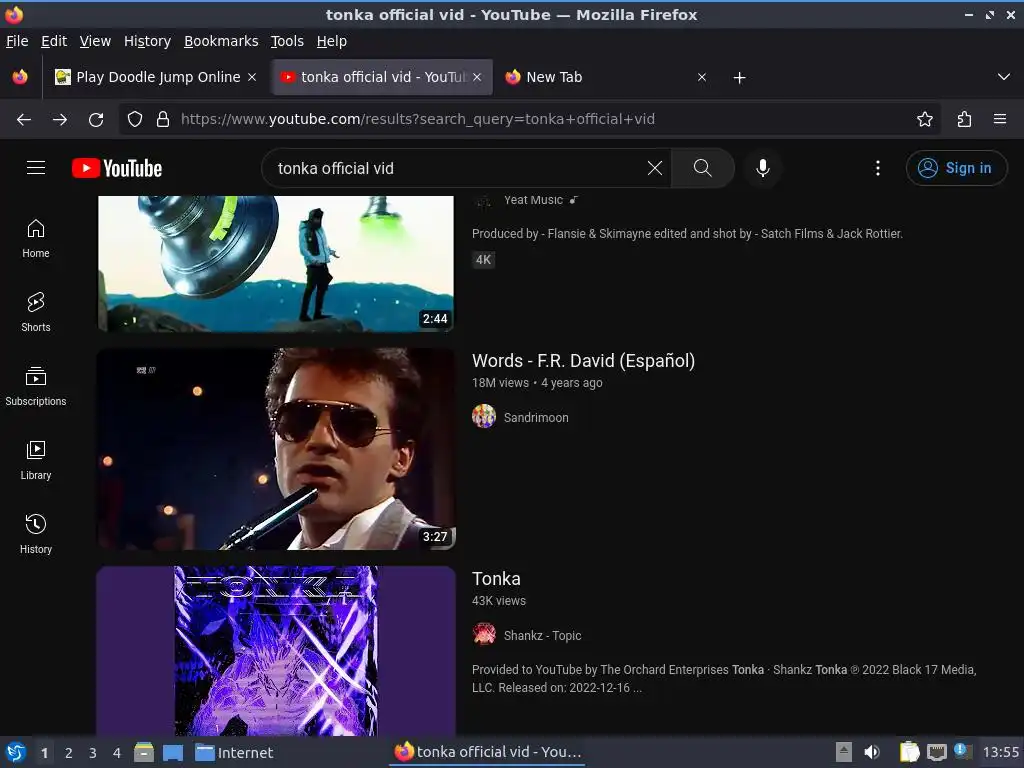The height and width of the screenshot is (768, 1024).
Task: Open the Sandrimoon channel name link
Action: (x=536, y=417)
